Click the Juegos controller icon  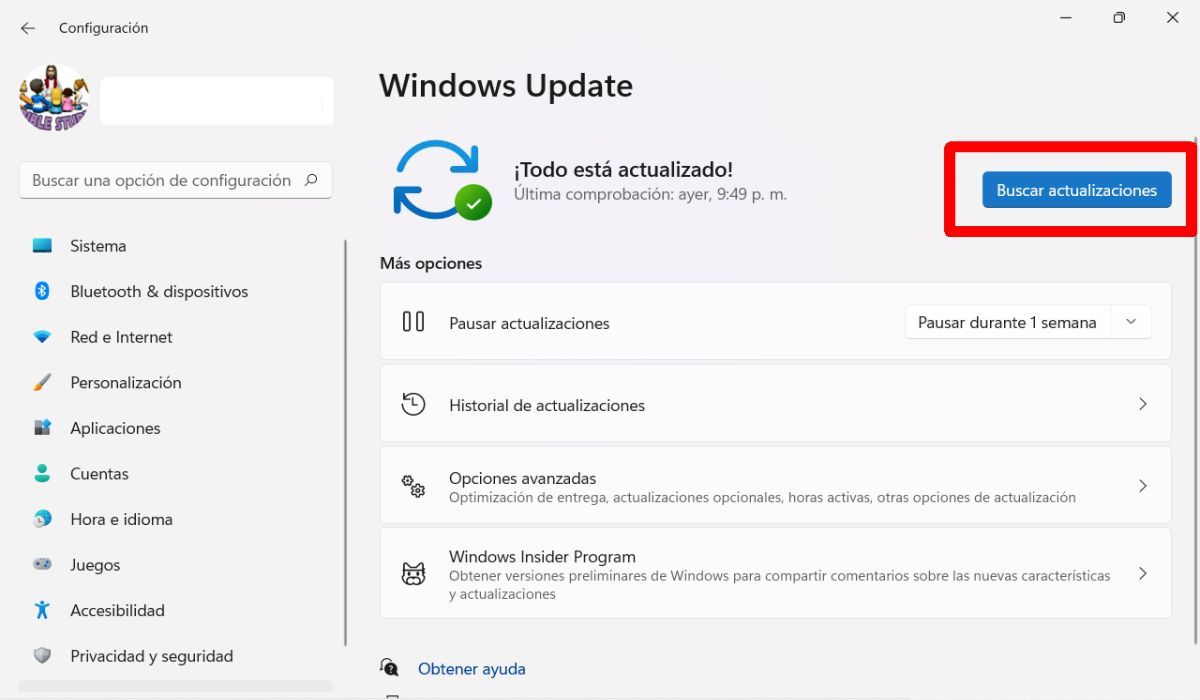42,564
